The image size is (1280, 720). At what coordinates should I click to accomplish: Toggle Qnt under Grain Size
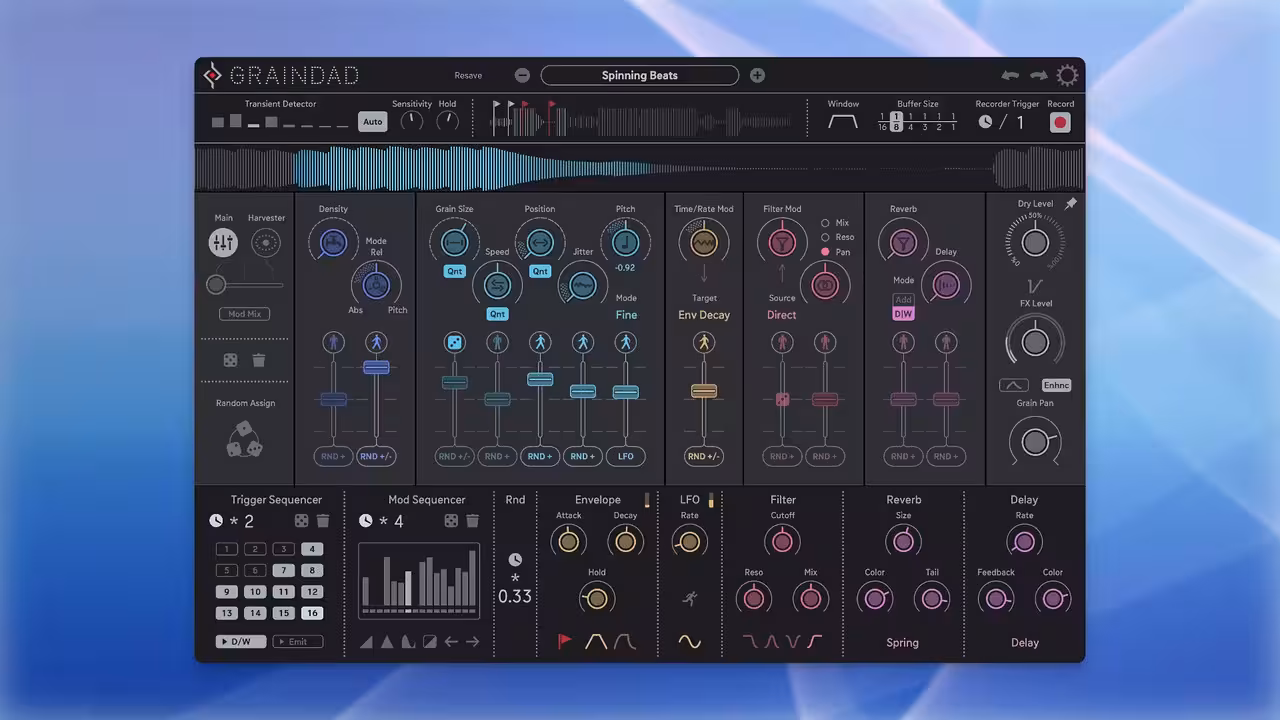click(454, 271)
